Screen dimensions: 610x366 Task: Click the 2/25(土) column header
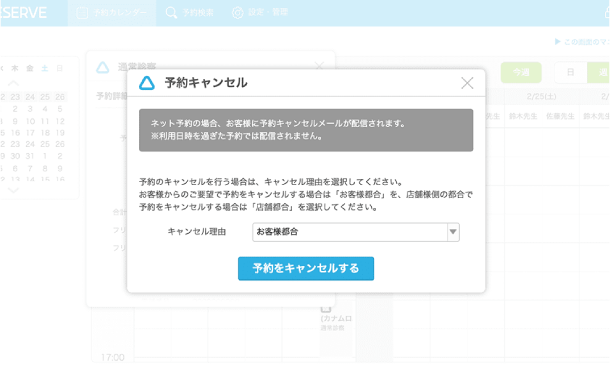tap(541, 96)
